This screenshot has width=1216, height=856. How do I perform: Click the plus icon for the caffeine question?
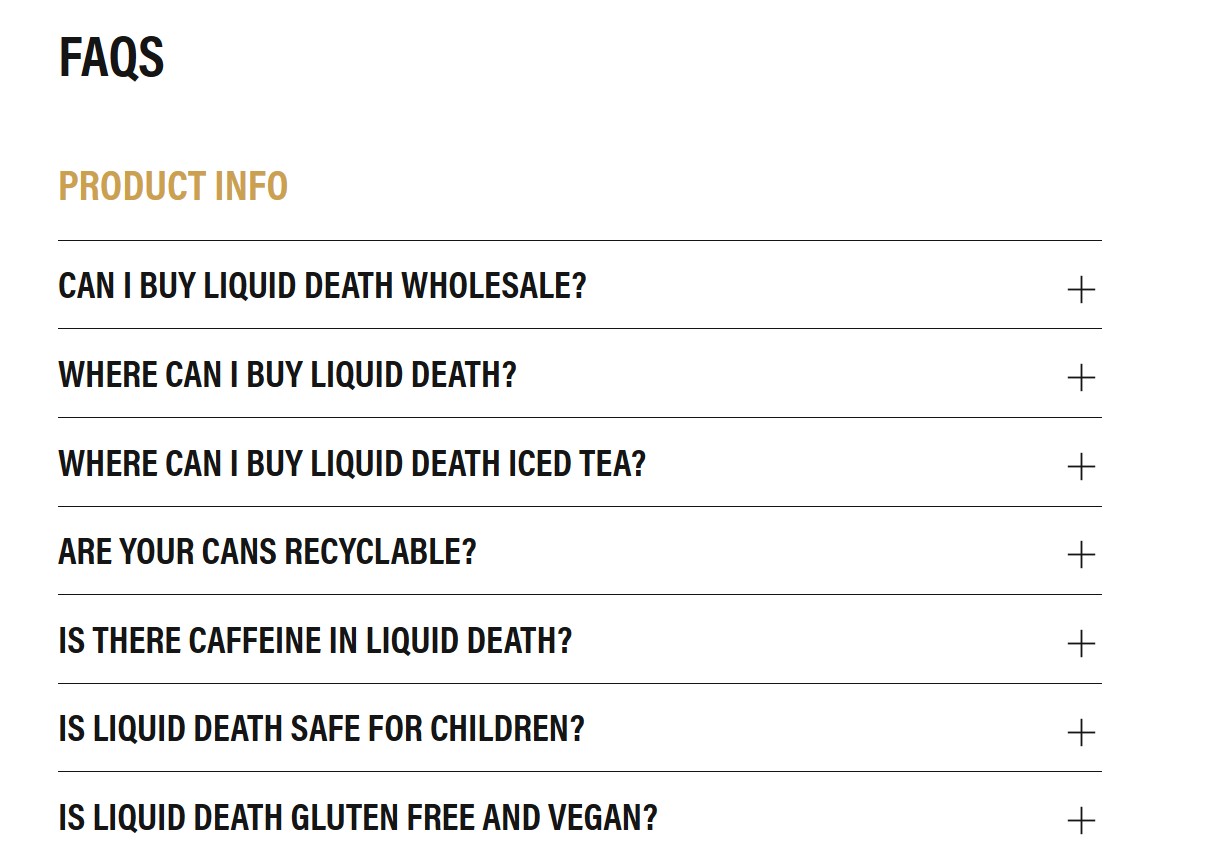tap(1081, 643)
